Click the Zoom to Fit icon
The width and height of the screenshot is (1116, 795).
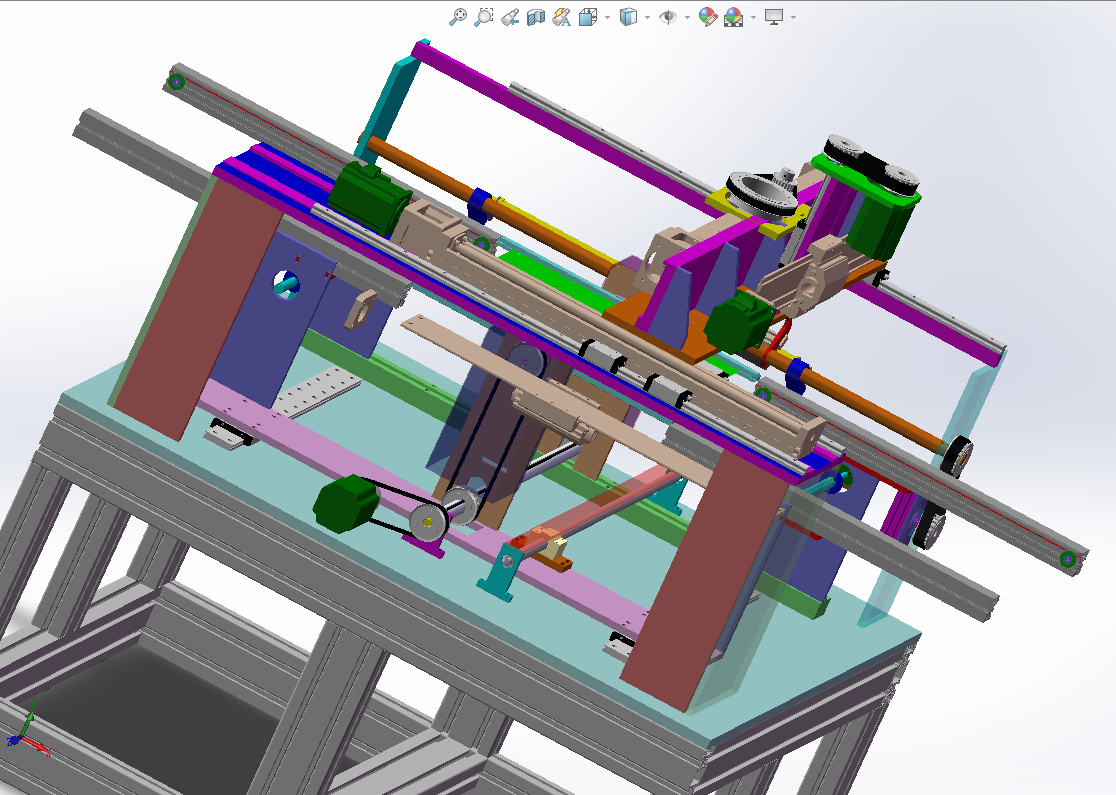458,17
